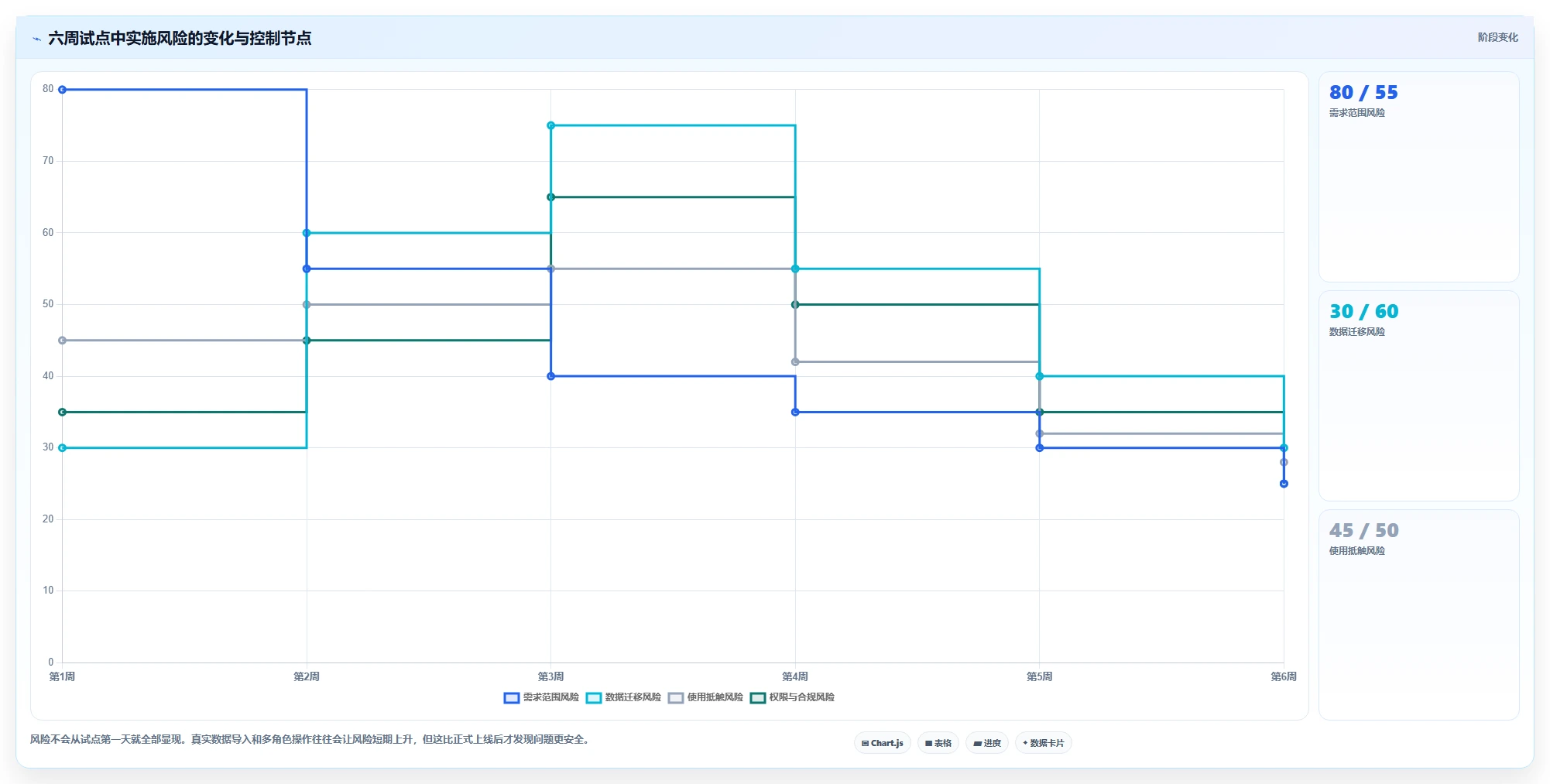Click the gray 第3周 data point at 55
Image resolution: width=1550 pixels, height=784 pixels.
551,269
